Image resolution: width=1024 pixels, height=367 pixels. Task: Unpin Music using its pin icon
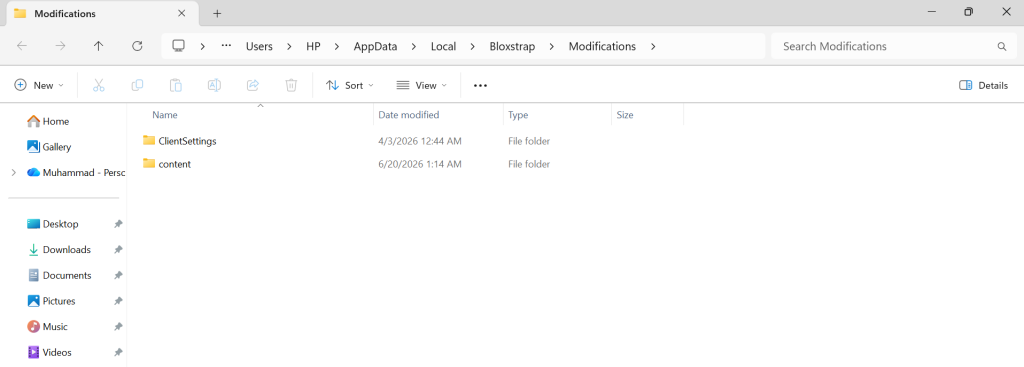pos(118,327)
